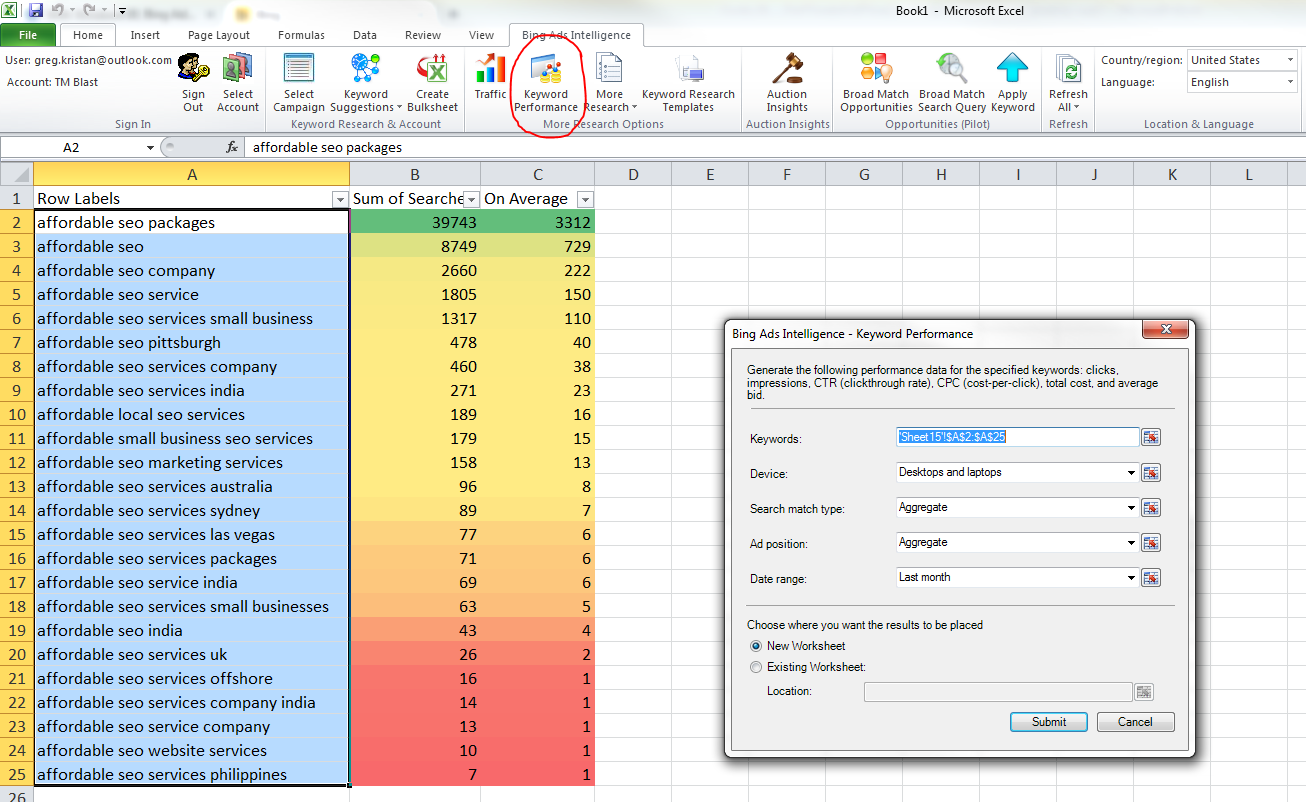Screen dimensions: 1306x802
Task: Select the New Worksheet radio option
Action: [x=756, y=646]
